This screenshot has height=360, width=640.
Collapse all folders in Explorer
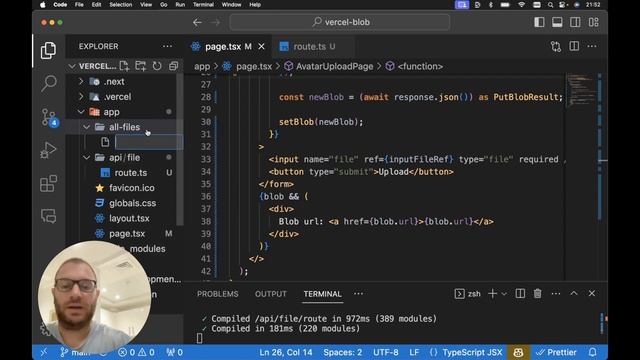173,66
